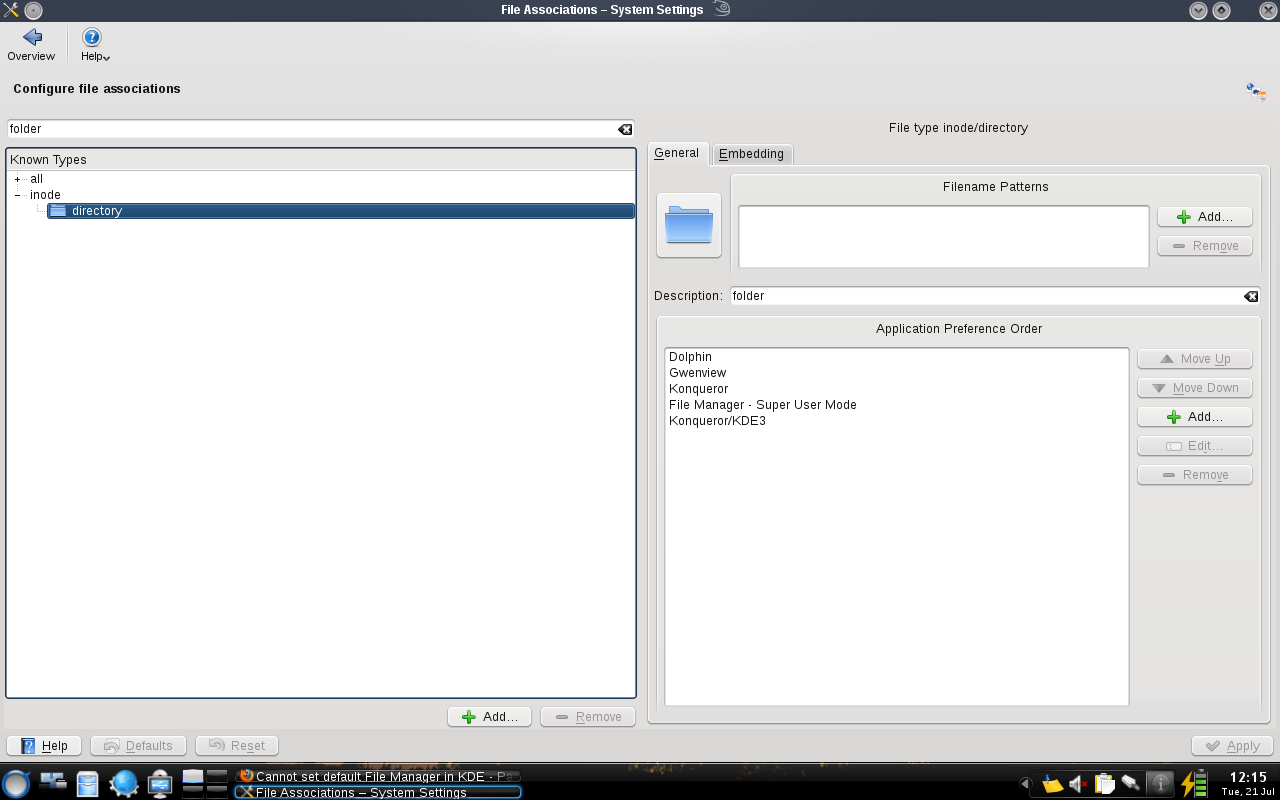
Task: Click the folder icon chooser button
Action: tap(689, 225)
